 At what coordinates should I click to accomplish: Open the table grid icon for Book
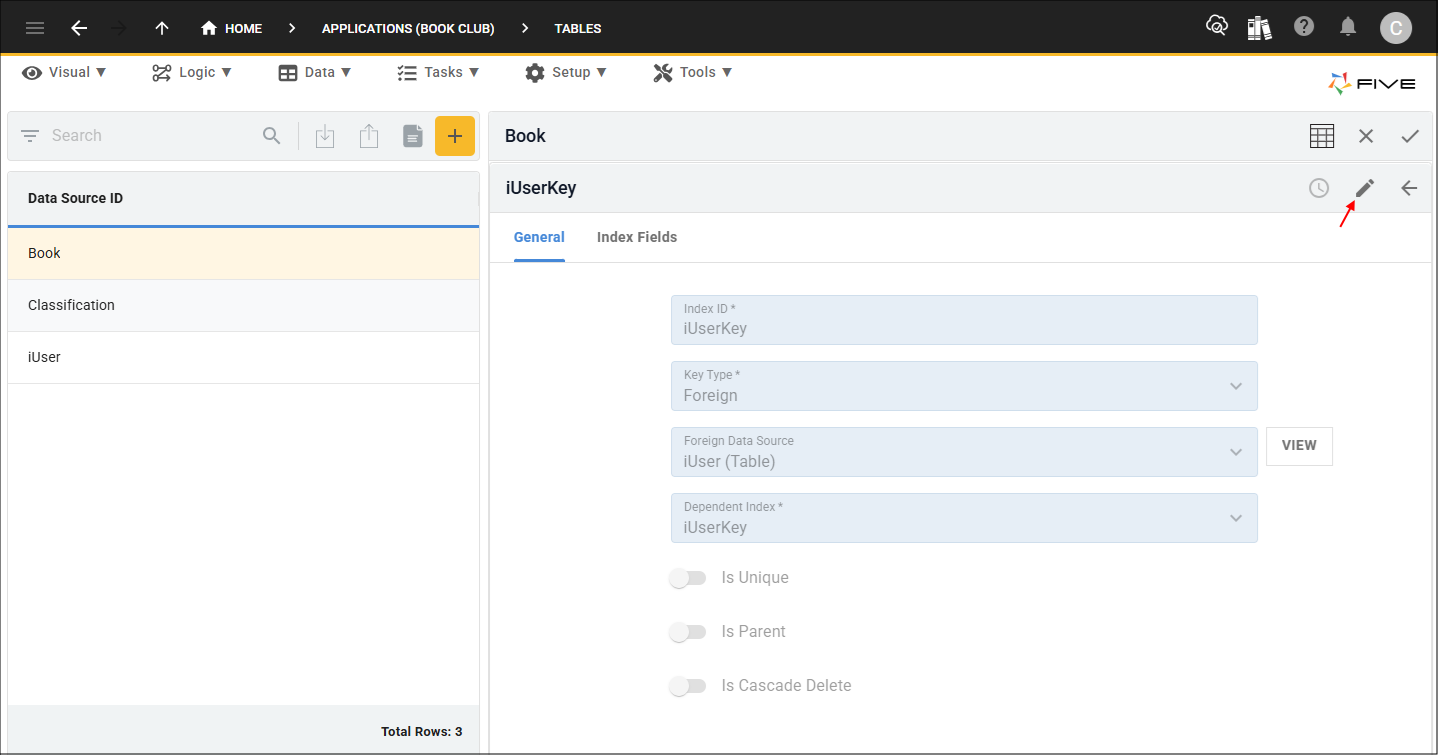point(1322,136)
